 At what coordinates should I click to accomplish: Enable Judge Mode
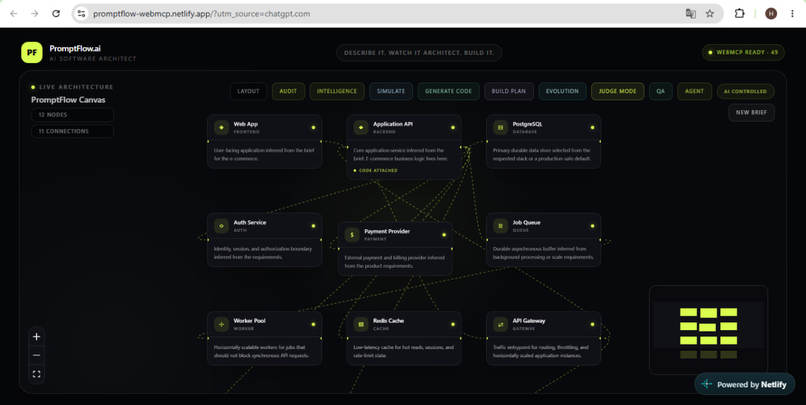(617, 91)
